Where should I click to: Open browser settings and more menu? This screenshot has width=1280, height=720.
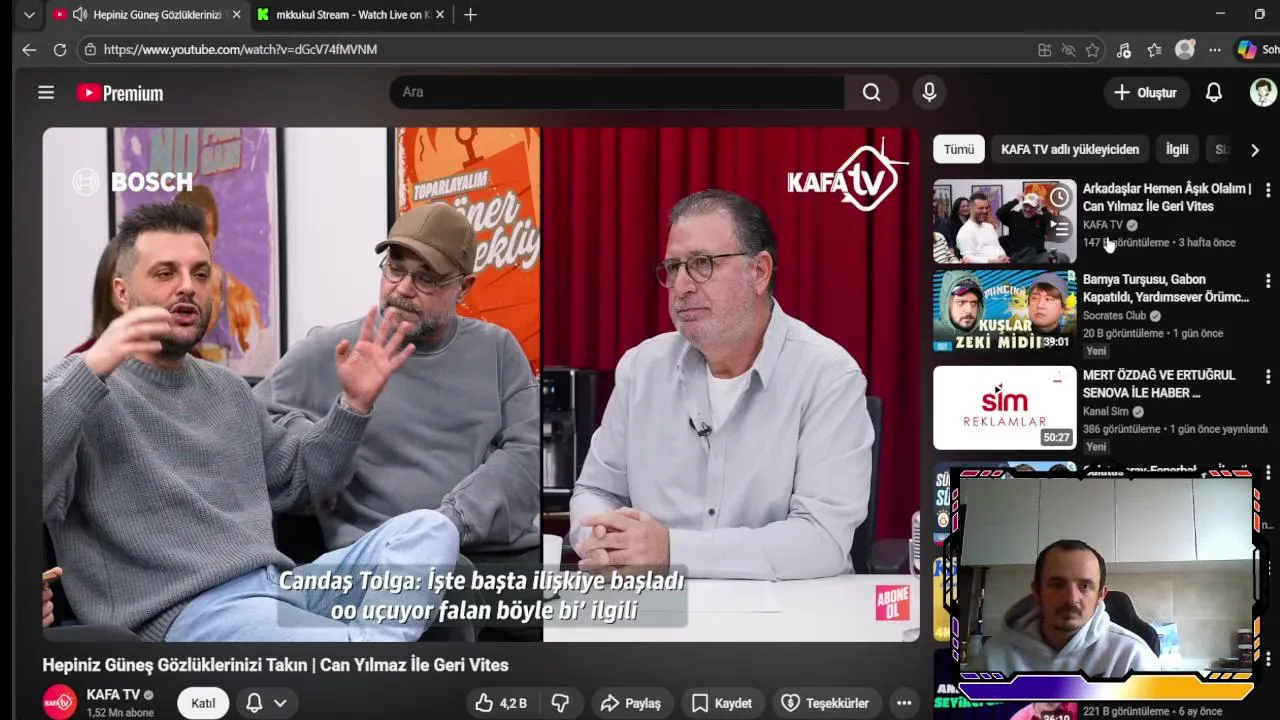(1214, 50)
